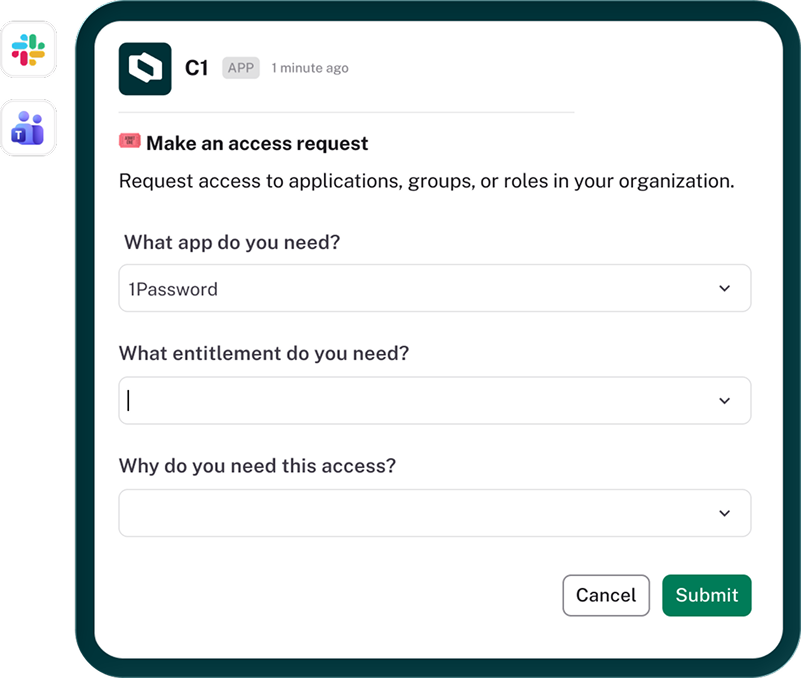
Task: Submit the access request
Action: coord(706,595)
